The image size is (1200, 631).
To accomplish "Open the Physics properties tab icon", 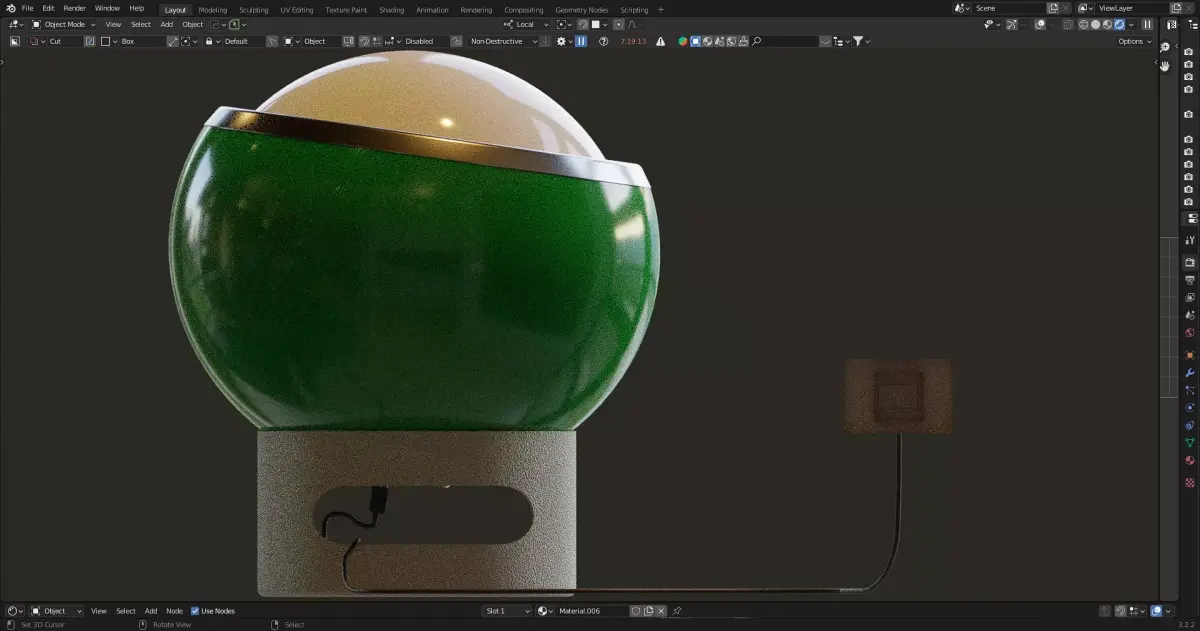I will (1190, 407).
